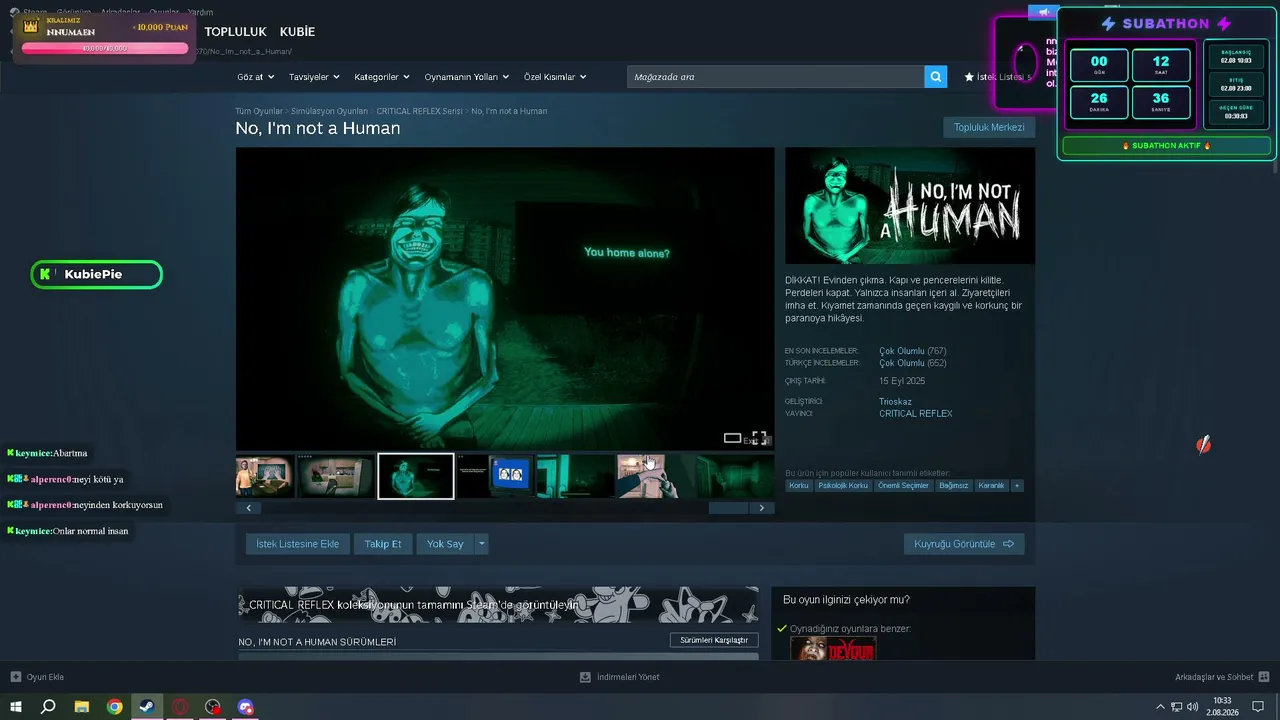1280x720 pixels.
Task: Select the Karanlık tag
Action: (991, 486)
